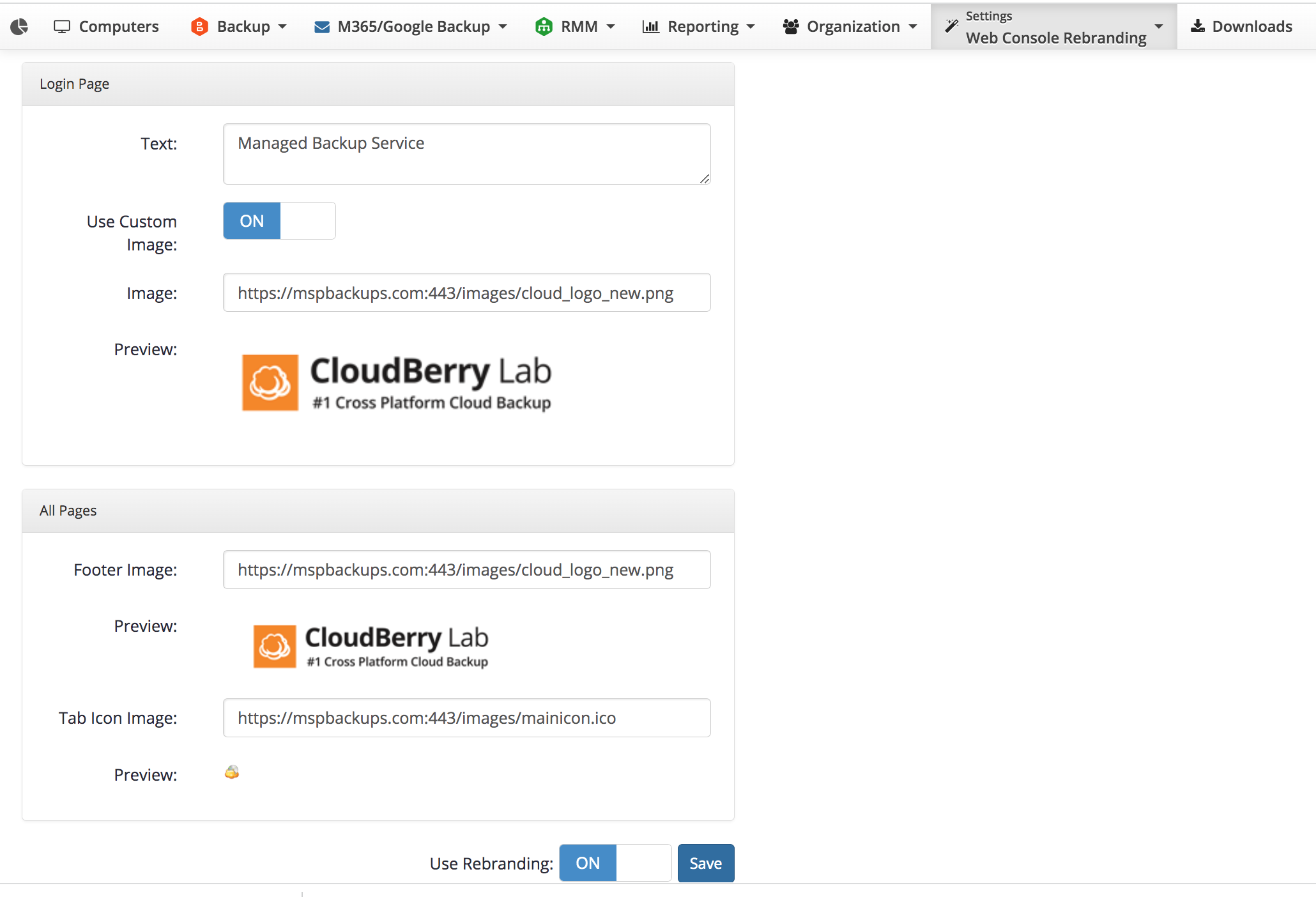Screen dimensions: 1316x897
Task: Expand the Reporting dropdown arrow
Action: point(751,27)
